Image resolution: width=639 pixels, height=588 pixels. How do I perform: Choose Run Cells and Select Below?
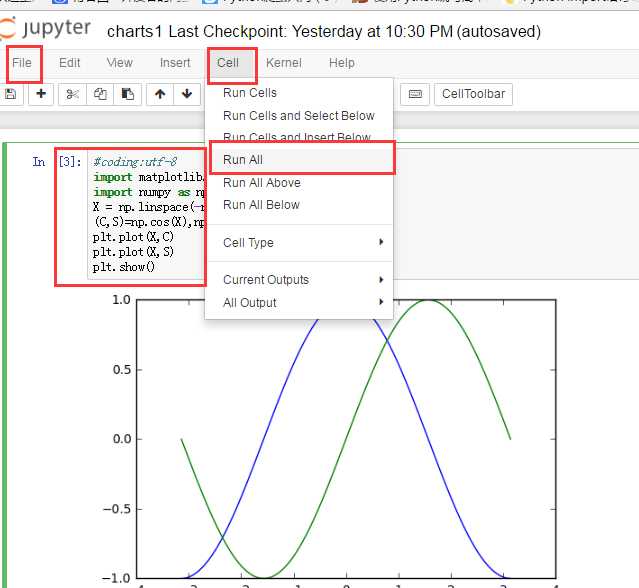tap(299, 116)
